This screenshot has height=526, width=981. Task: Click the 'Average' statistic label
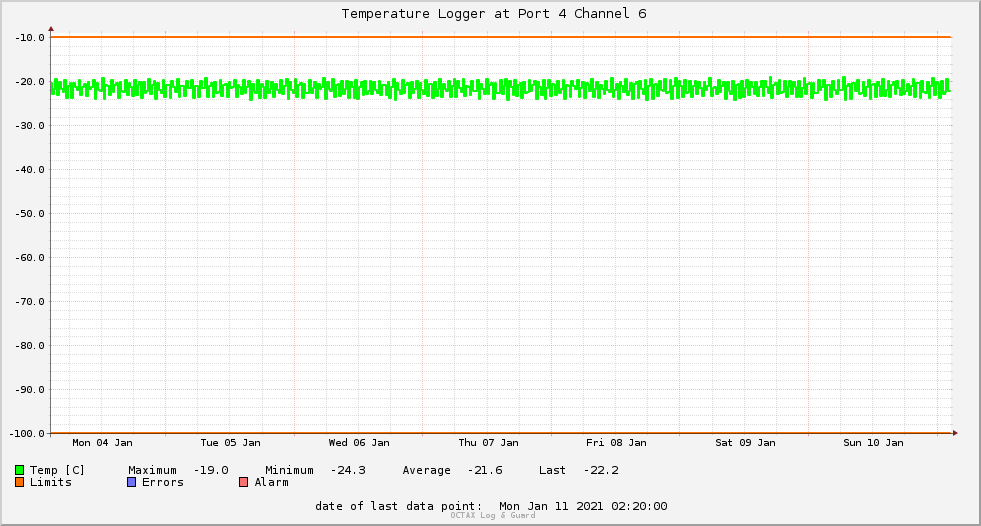coord(427,470)
